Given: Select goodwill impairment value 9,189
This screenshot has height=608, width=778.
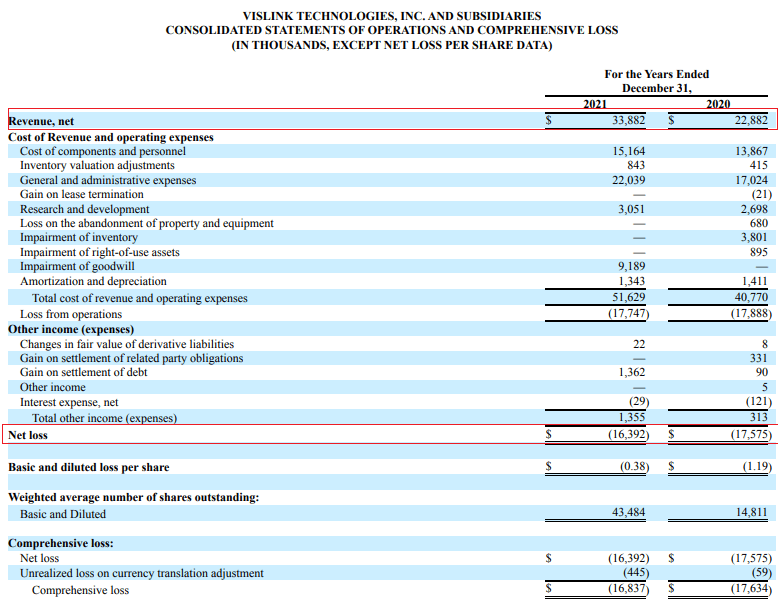Looking at the screenshot, I should pyautogui.click(x=631, y=266).
